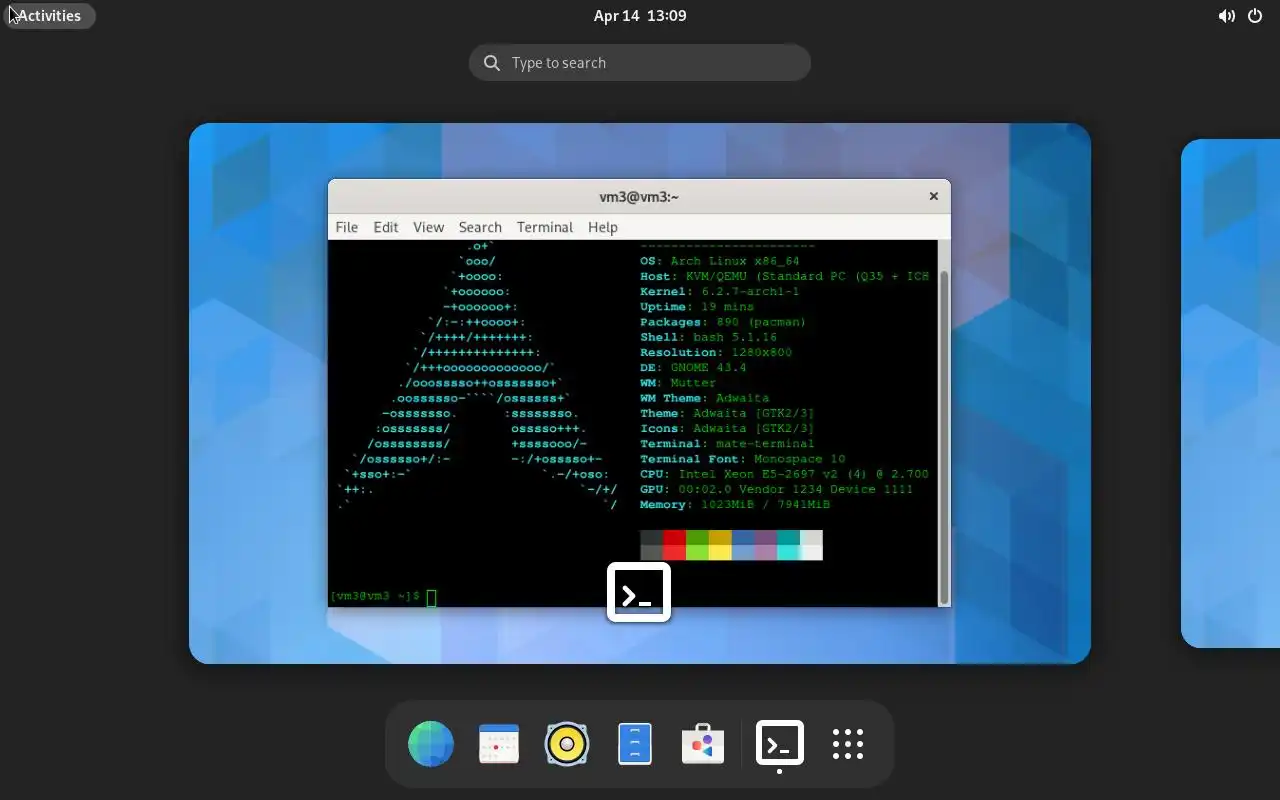Click the cyan color block in neofetch output
Image resolution: width=1280 pixels, height=800 pixels.
coord(789,545)
